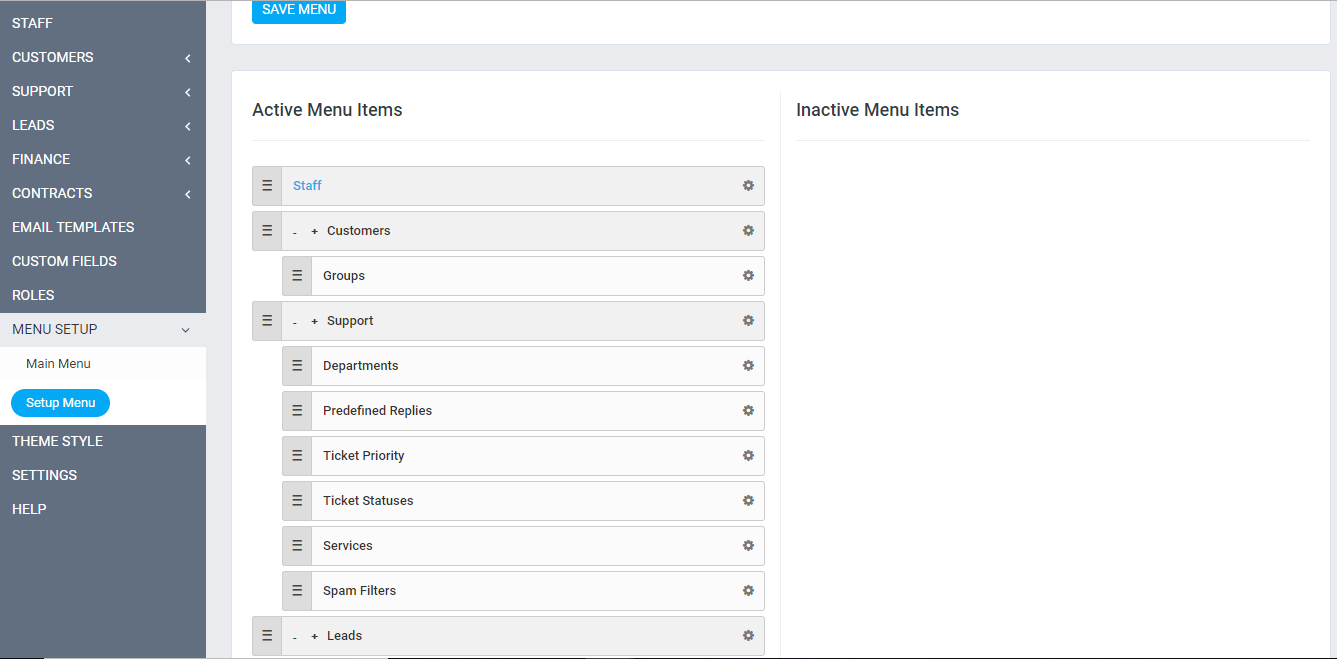
Task: Grab the drag handle of Leads item
Action: pos(267,636)
